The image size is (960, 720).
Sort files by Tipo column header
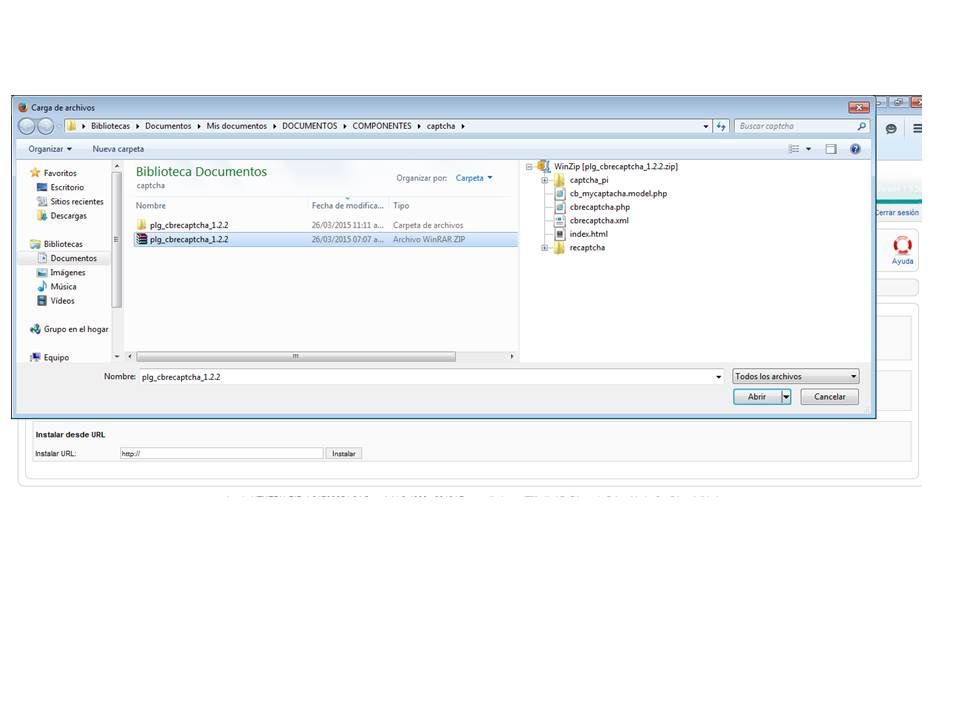[x=401, y=206]
